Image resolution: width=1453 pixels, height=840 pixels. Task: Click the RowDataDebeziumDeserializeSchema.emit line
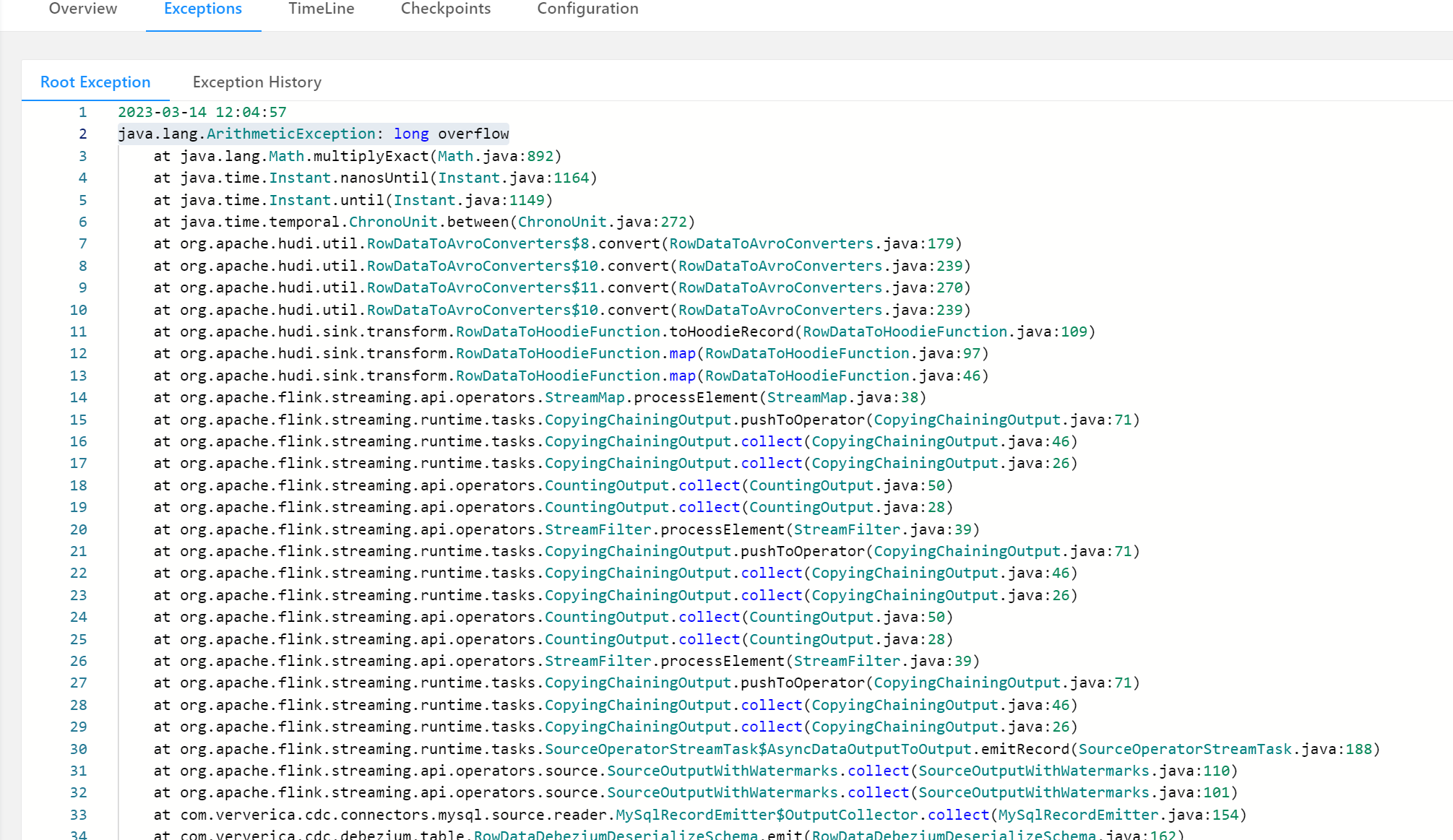[x=669, y=834]
